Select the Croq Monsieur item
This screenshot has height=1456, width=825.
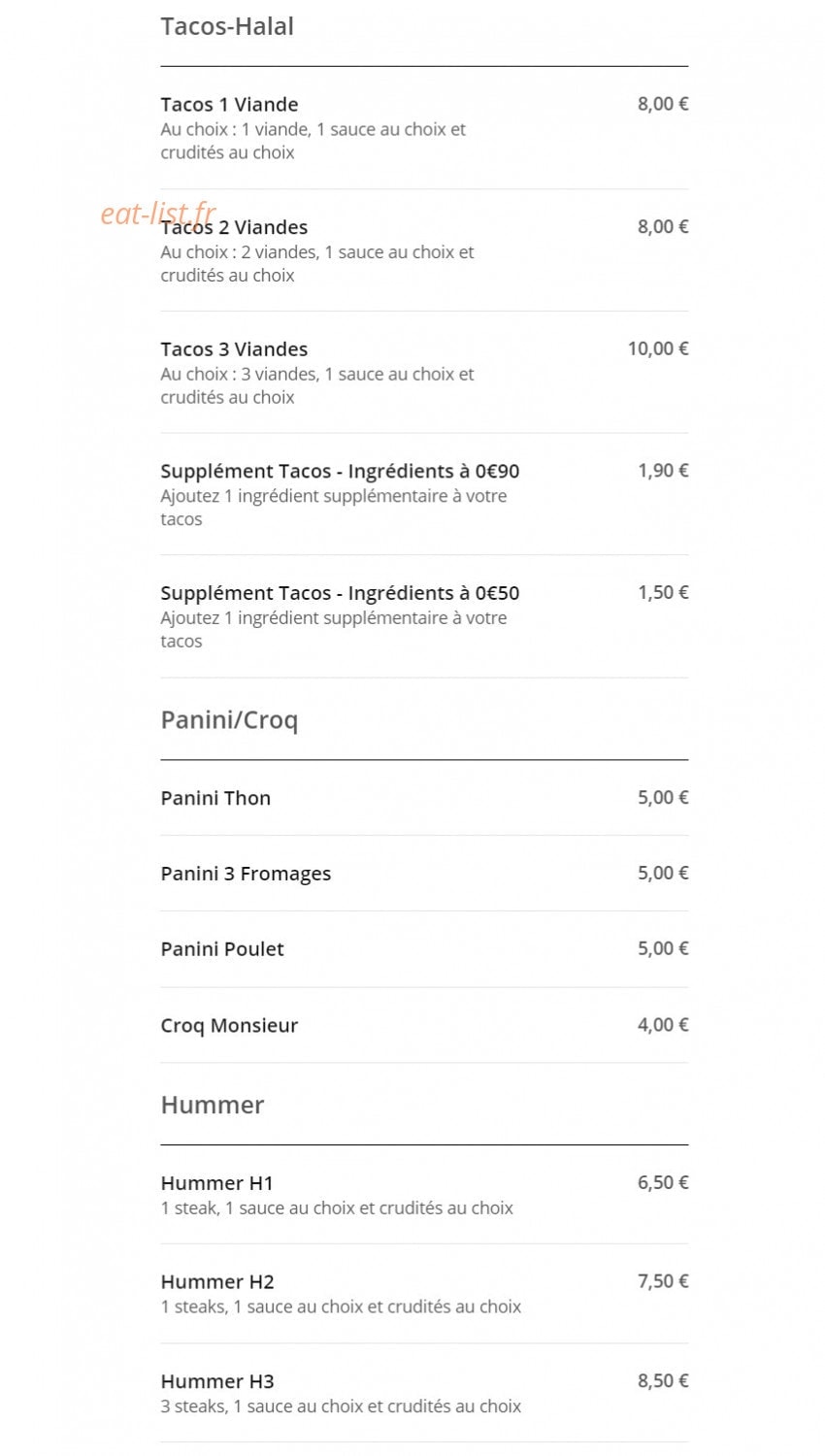424,1025
